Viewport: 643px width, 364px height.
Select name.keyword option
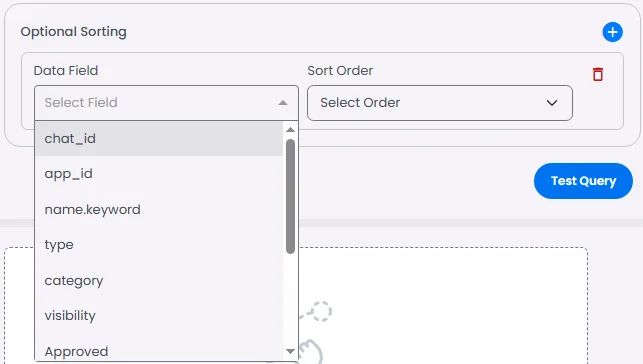pyautogui.click(x=159, y=209)
